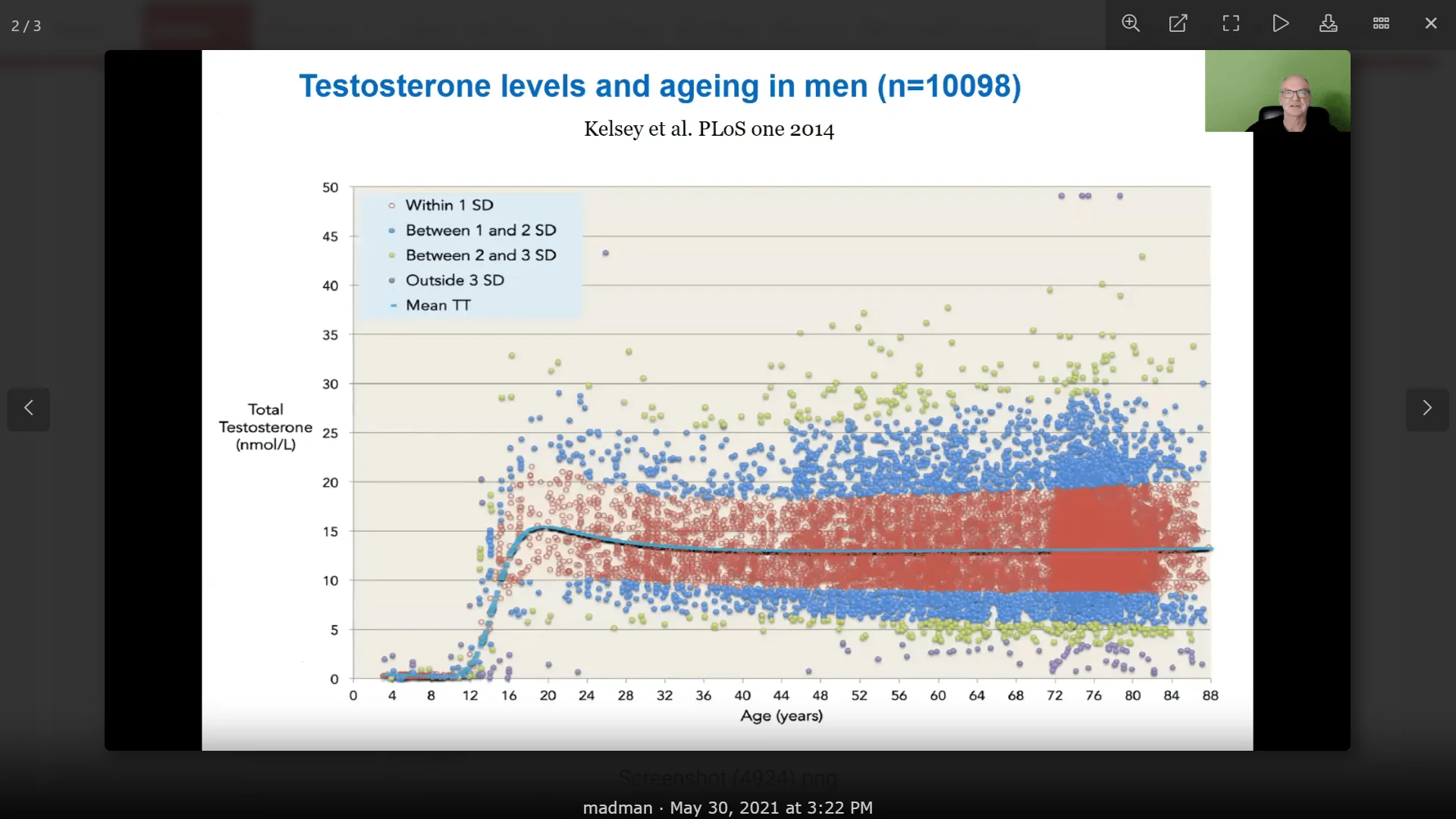This screenshot has height=819, width=1456.
Task: Toggle fullscreen mode icon
Action: pyautogui.click(x=1231, y=24)
